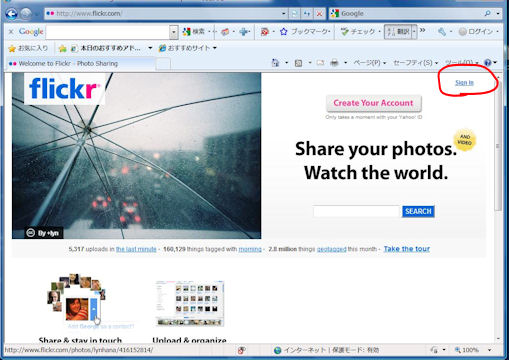The width and height of the screenshot is (509, 360).
Task: Click the Flickr search text field
Action: click(356, 211)
